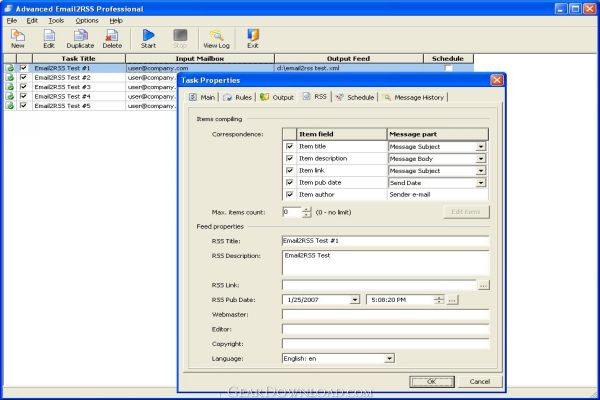Sort by the Task Title column header
Image resolution: width=600 pixels, height=400 pixels.
click(x=79, y=59)
